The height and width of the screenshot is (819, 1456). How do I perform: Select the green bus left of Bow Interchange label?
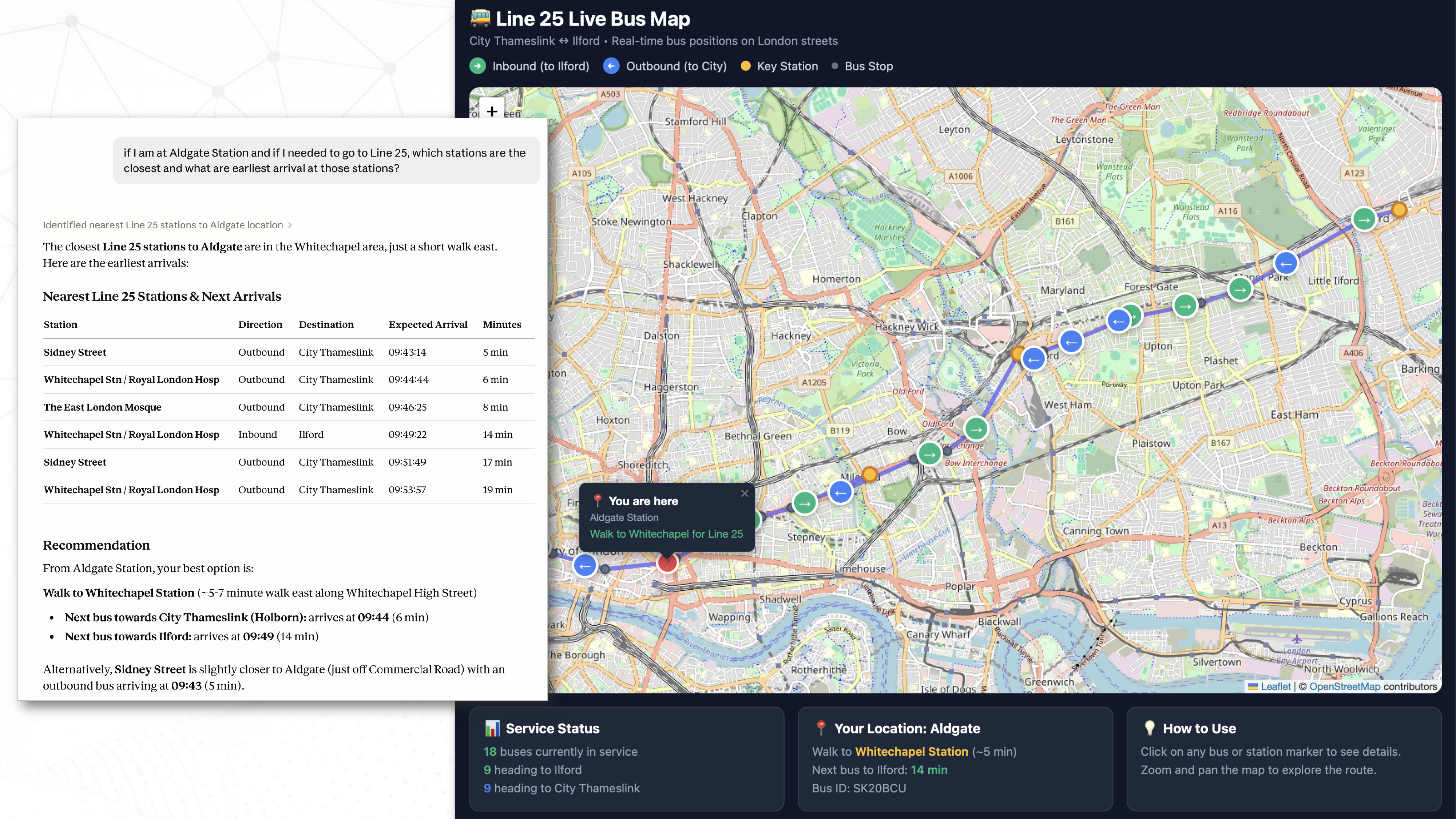click(x=929, y=454)
